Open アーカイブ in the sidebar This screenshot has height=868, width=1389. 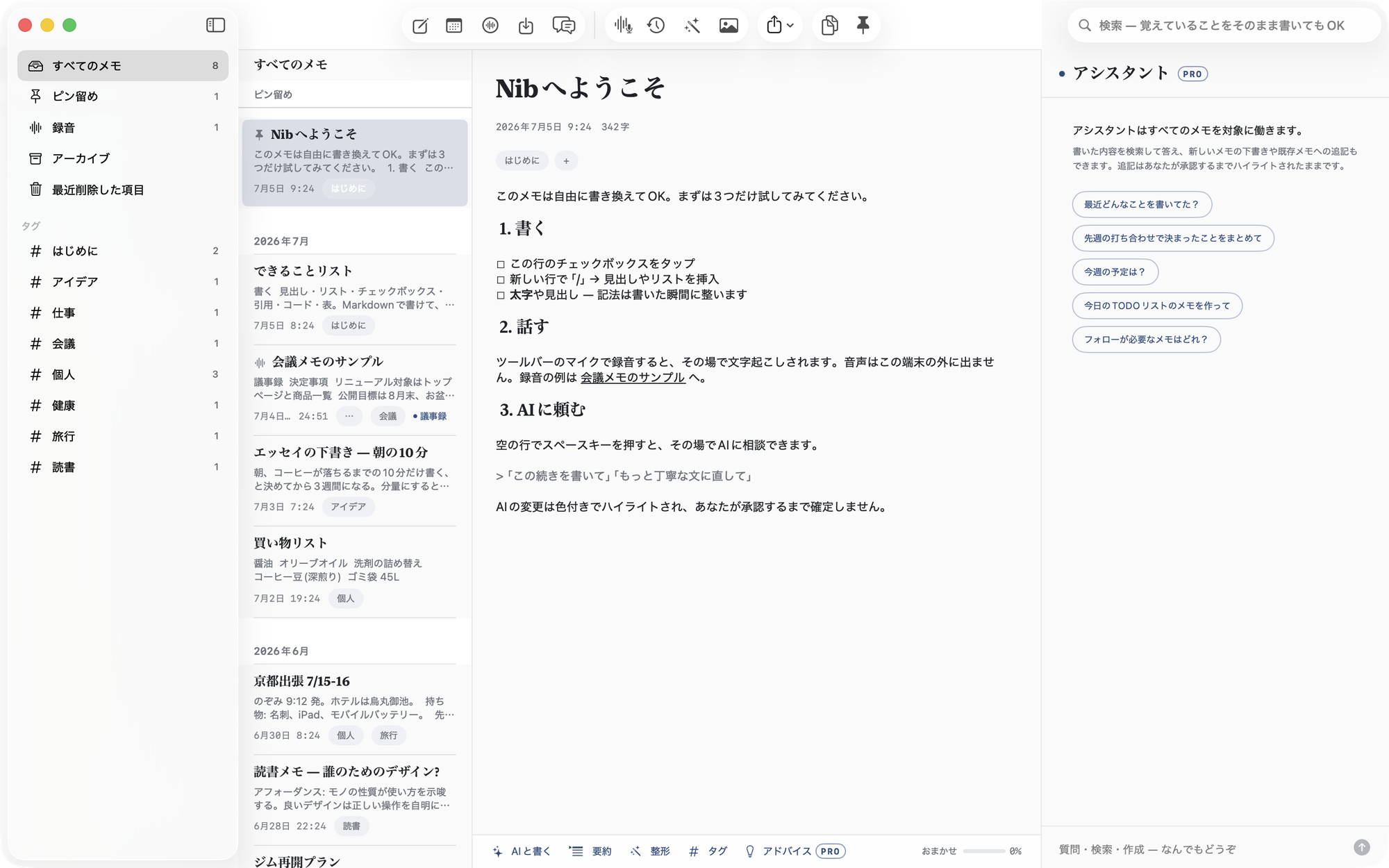point(123,158)
